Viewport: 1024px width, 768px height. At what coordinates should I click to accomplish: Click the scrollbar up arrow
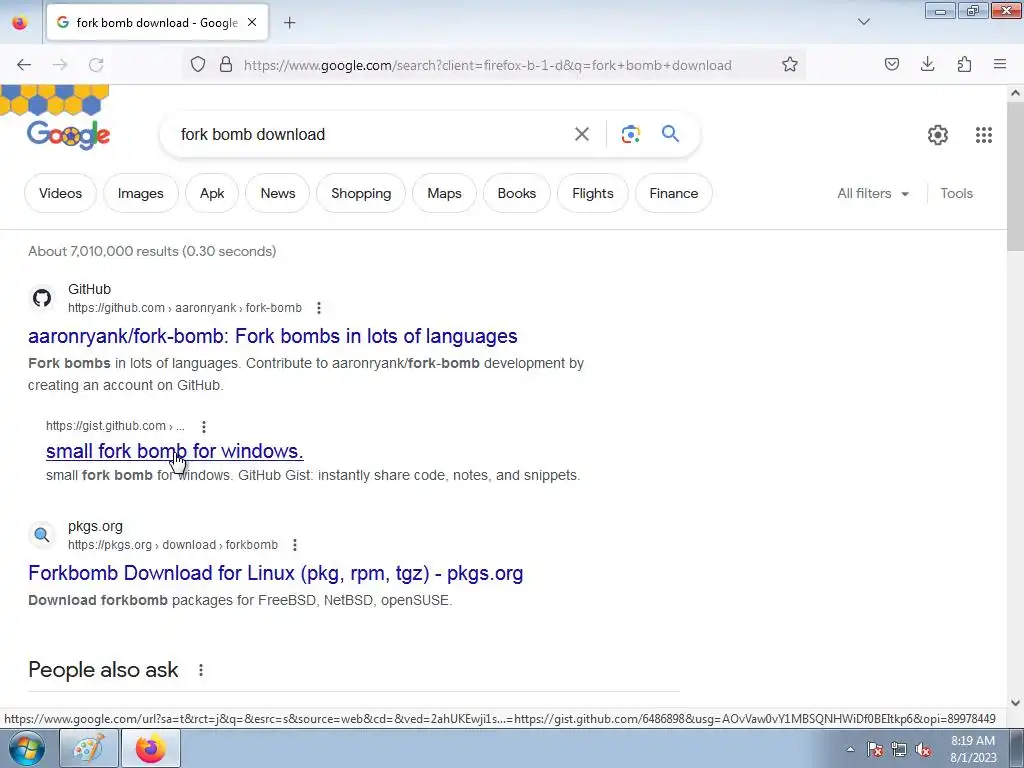point(1015,93)
